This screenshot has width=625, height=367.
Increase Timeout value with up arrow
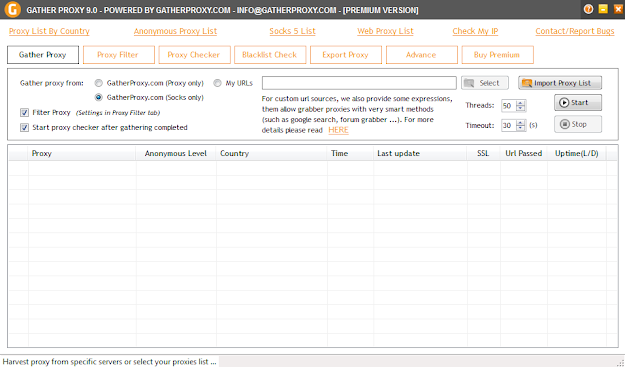point(521,123)
